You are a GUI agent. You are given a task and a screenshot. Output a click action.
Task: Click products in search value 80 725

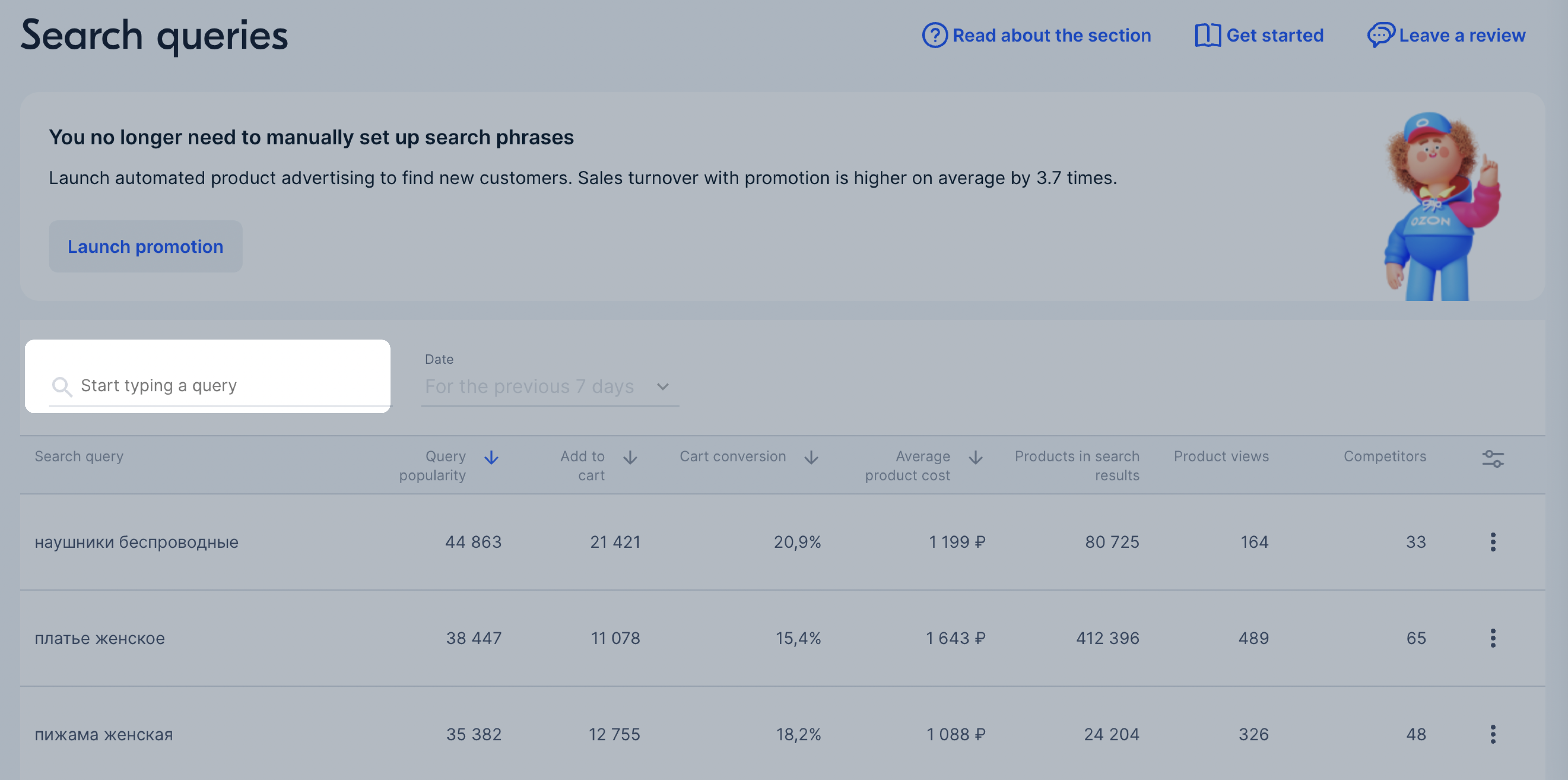point(1111,541)
